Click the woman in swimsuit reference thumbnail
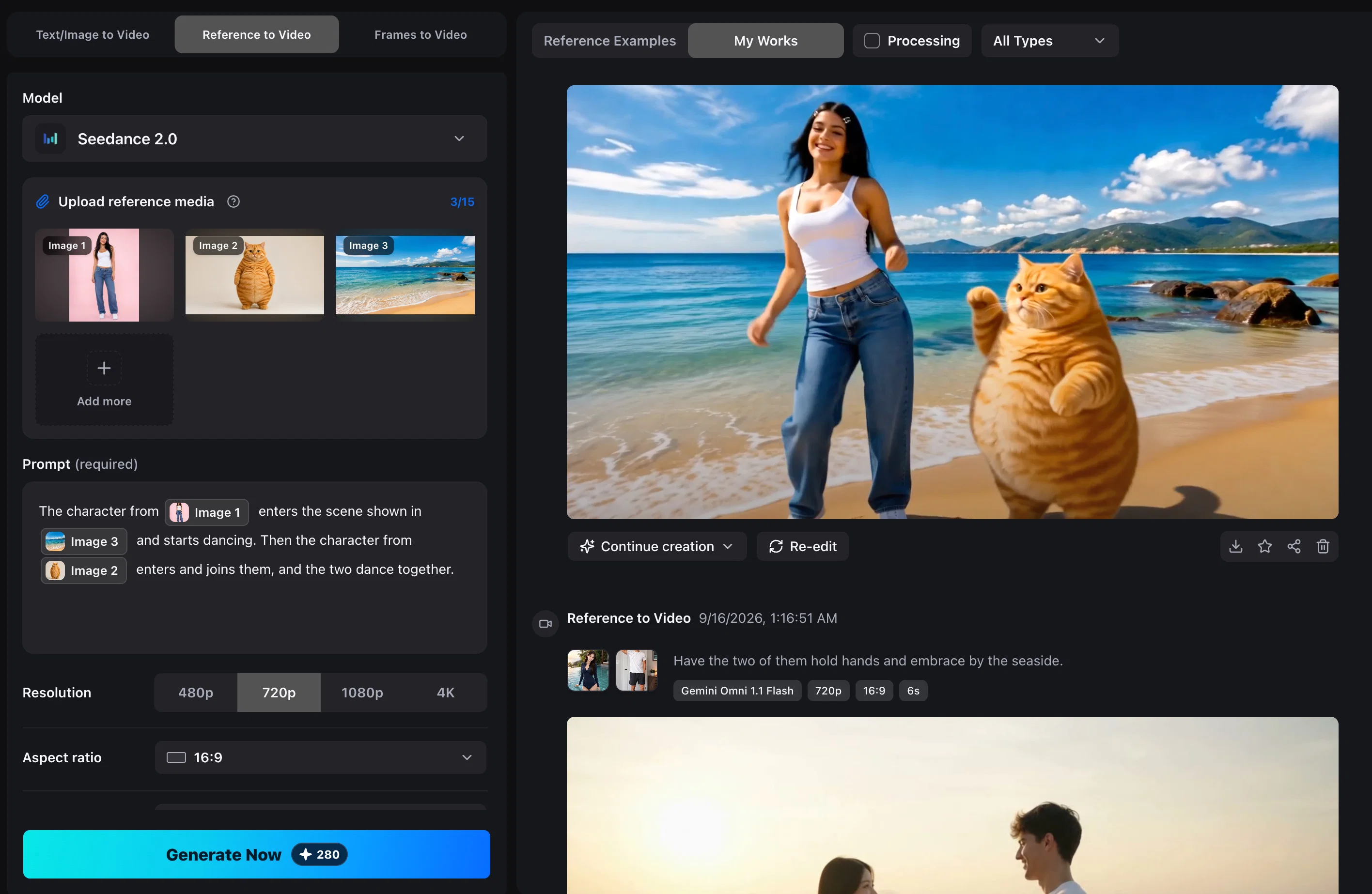1372x894 pixels. [x=588, y=670]
